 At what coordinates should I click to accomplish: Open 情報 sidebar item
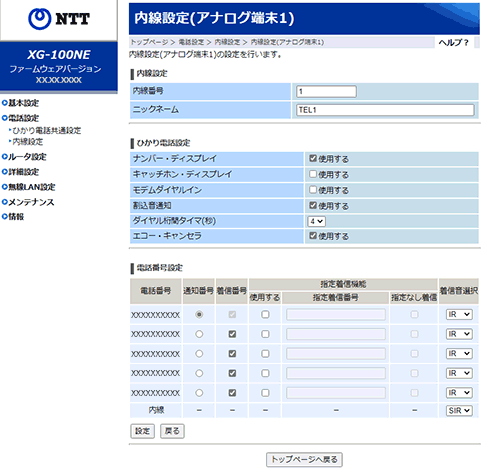click(13, 217)
